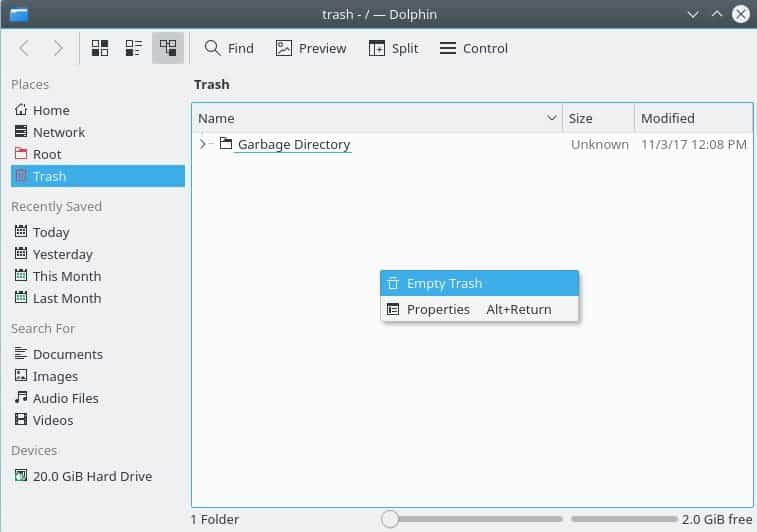The image size is (757, 532).
Task: Choose Empty Trash from context menu
Action: click(x=479, y=283)
